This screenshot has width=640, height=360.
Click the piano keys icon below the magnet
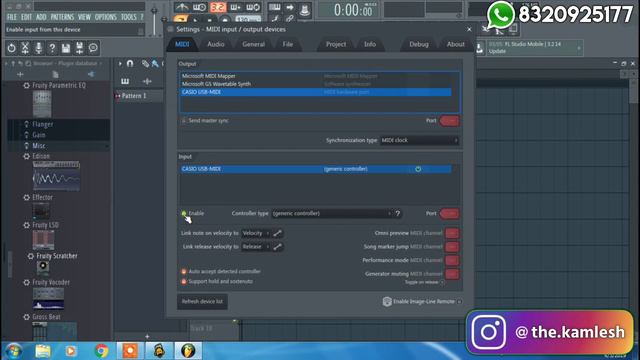(x=125, y=81)
